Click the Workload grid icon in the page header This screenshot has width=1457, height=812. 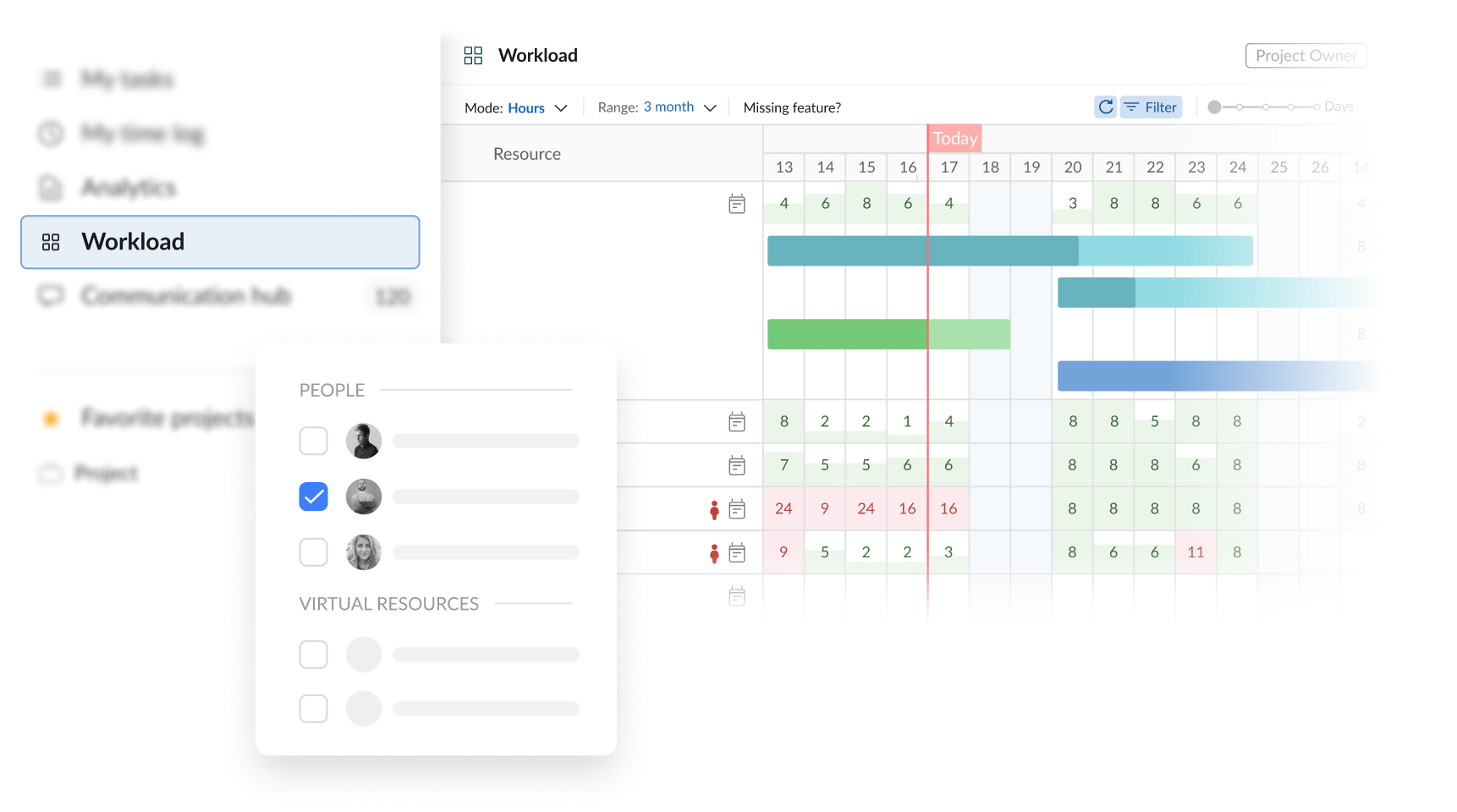473,56
